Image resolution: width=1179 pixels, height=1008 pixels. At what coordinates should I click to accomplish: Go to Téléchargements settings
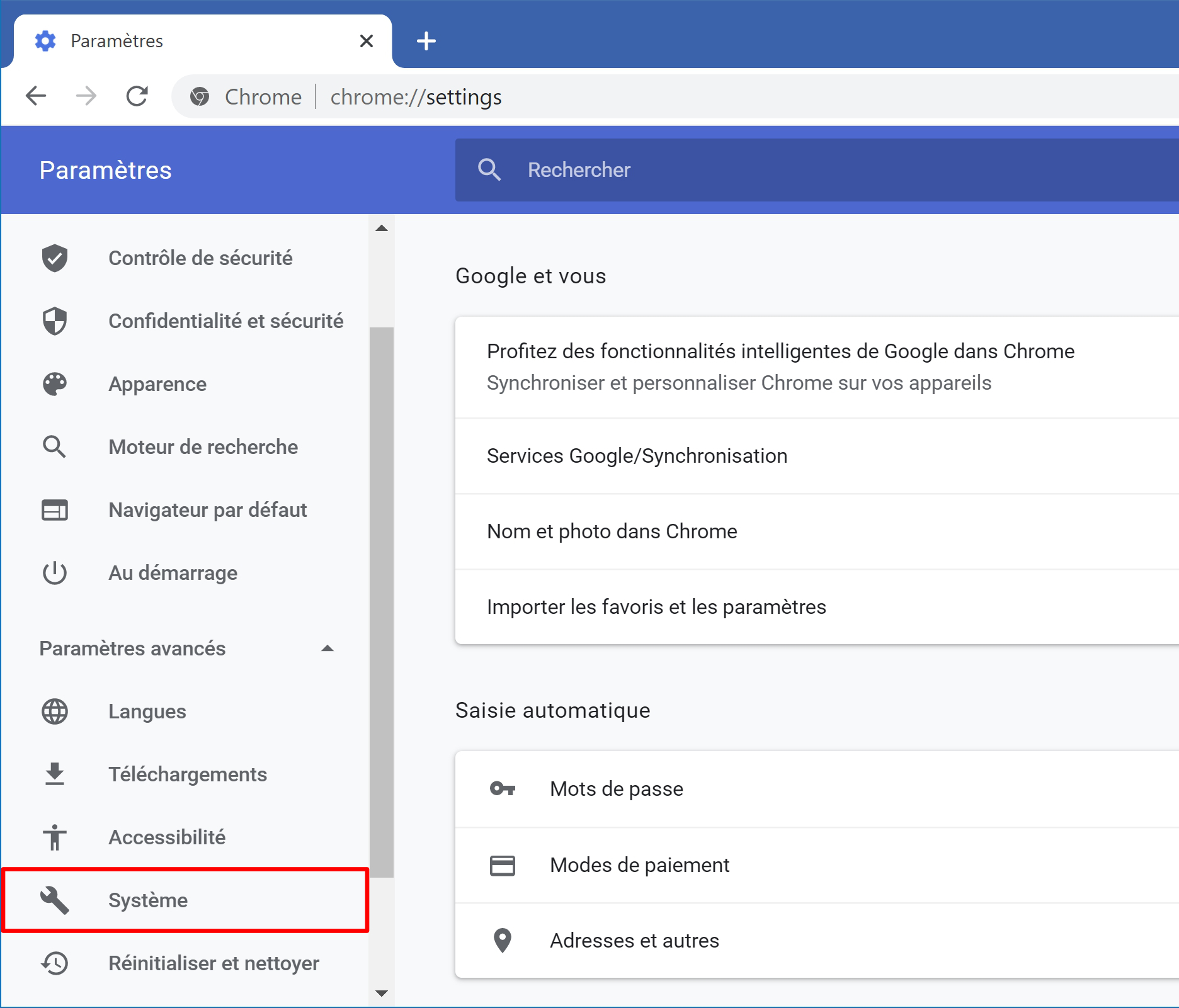pyautogui.click(x=185, y=774)
